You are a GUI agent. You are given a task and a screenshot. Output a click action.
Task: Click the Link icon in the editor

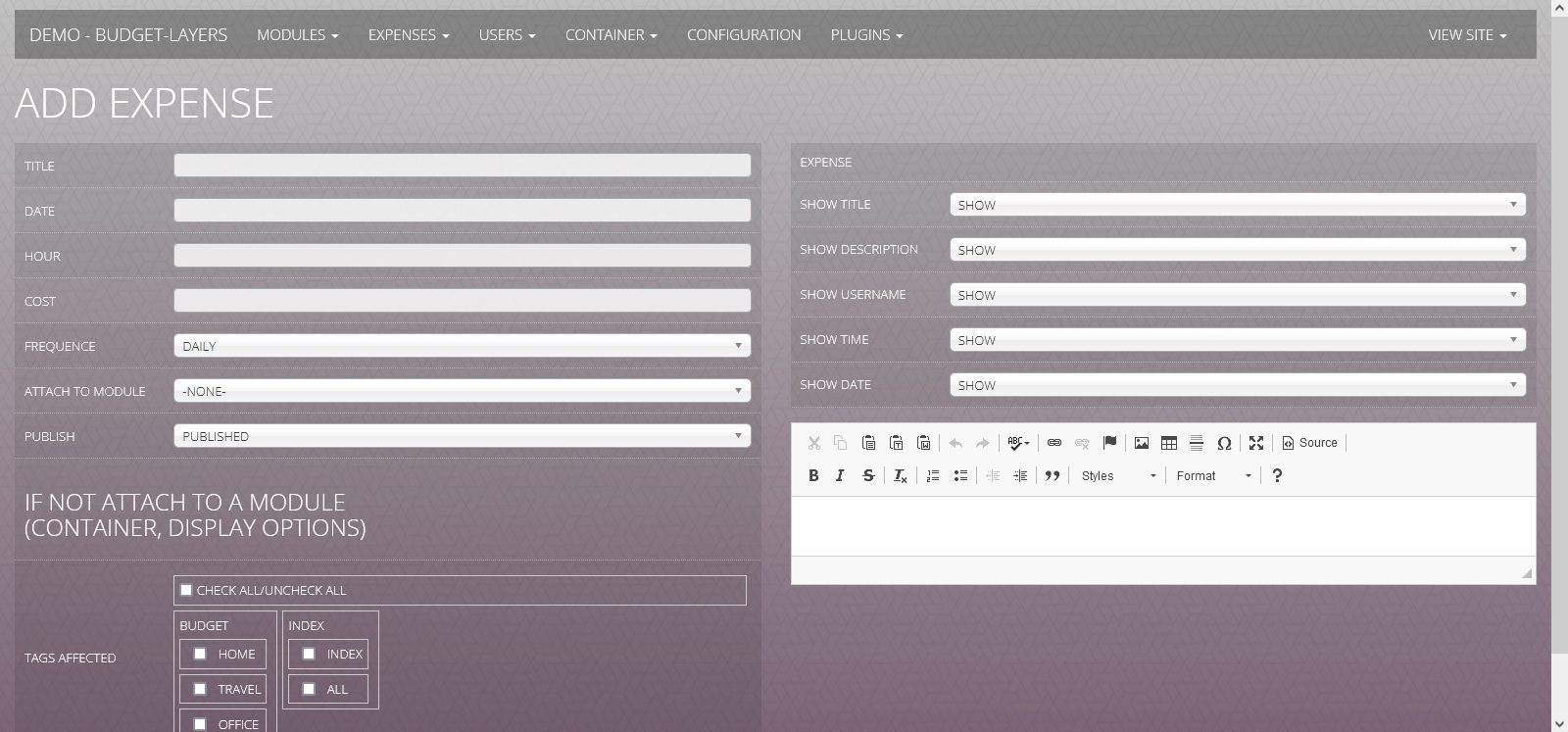click(x=1054, y=443)
